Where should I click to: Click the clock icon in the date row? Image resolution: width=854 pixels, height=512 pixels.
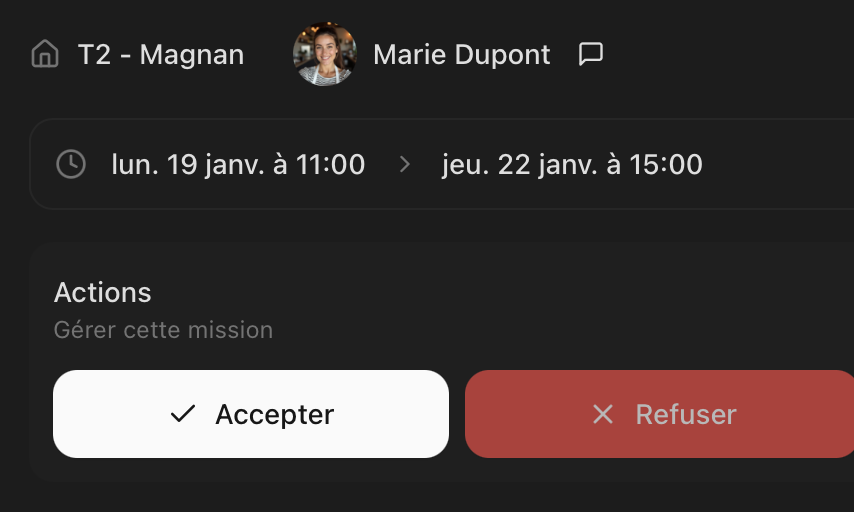[x=70, y=164]
